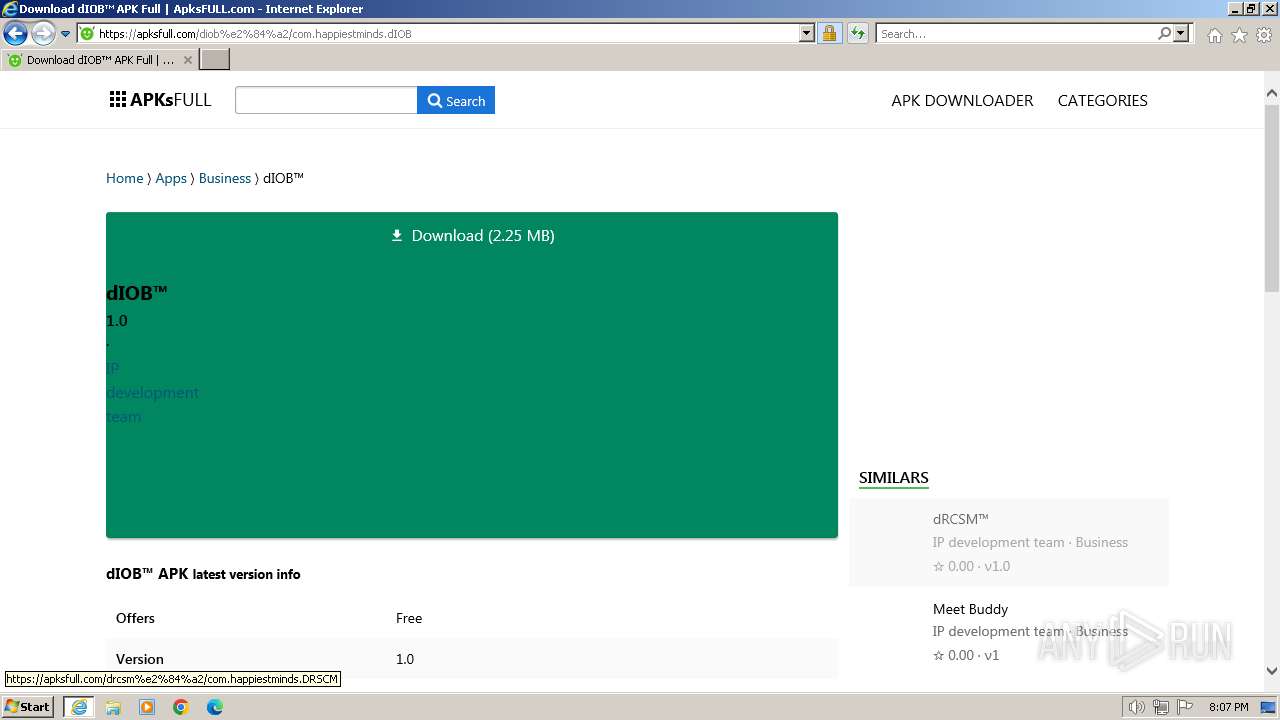Click the vertical scrollbar thumb

(x=1272, y=197)
